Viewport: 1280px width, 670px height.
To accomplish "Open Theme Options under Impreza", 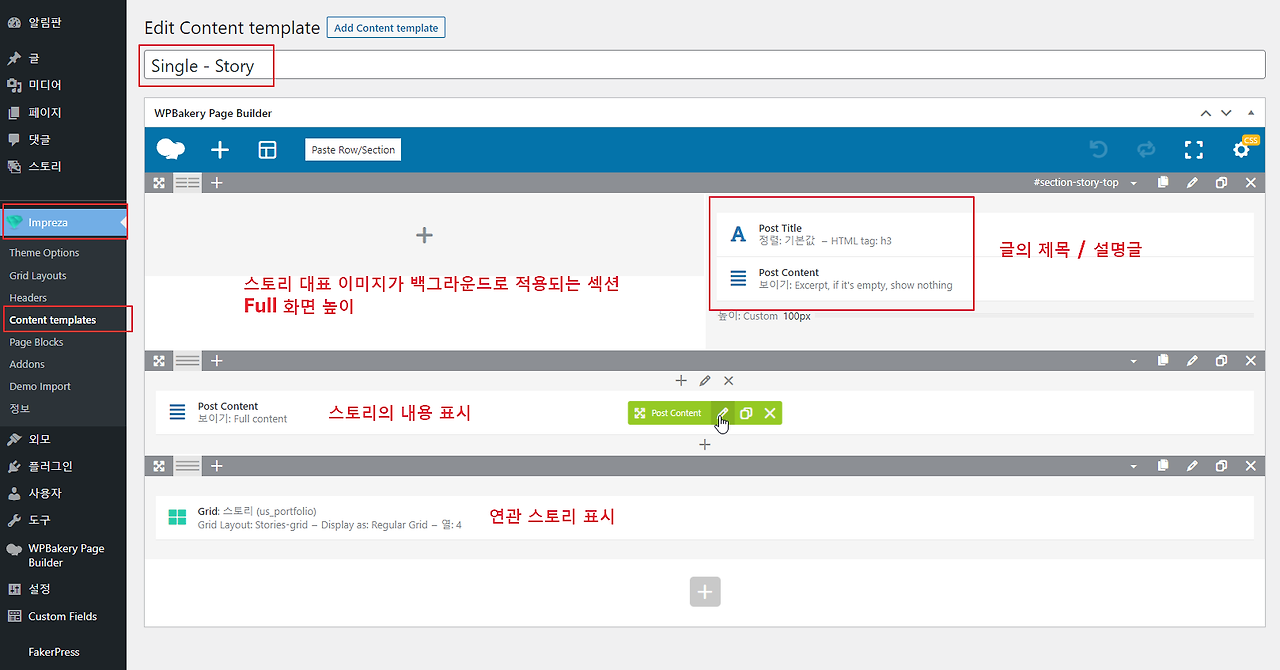I will pyautogui.click(x=44, y=253).
